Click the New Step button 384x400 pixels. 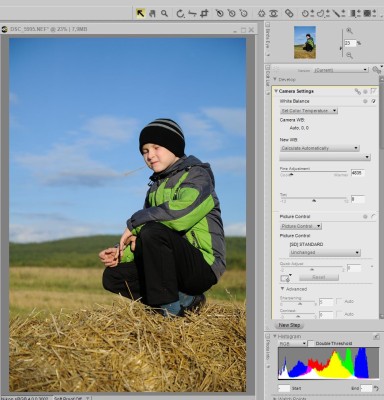(x=289, y=325)
